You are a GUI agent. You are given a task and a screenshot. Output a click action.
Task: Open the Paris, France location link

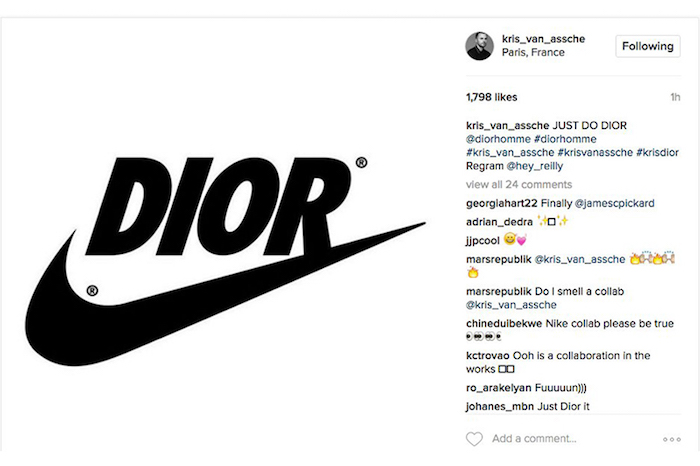coord(533,52)
